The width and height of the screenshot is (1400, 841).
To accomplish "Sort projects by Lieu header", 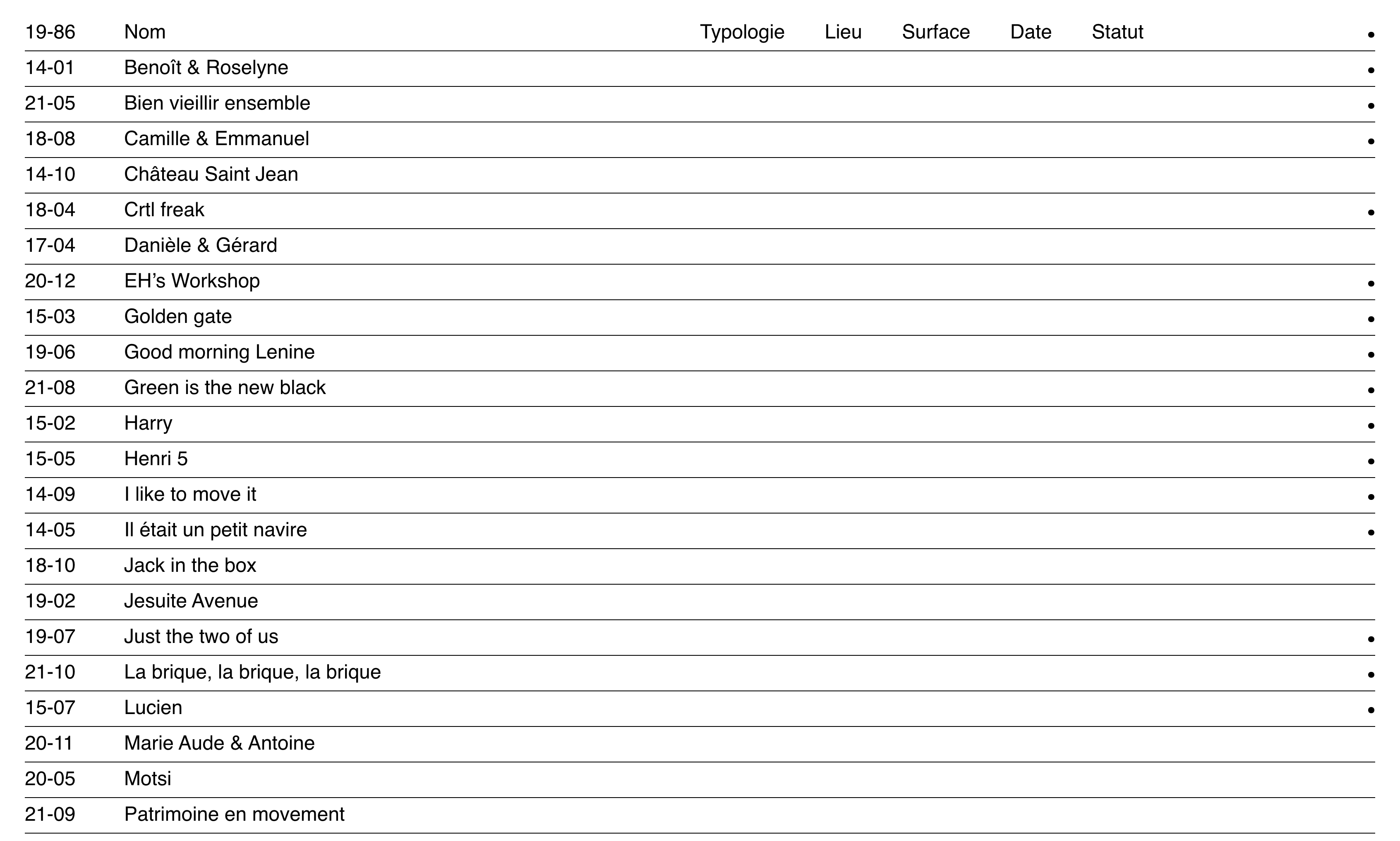I will tap(843, 32).
